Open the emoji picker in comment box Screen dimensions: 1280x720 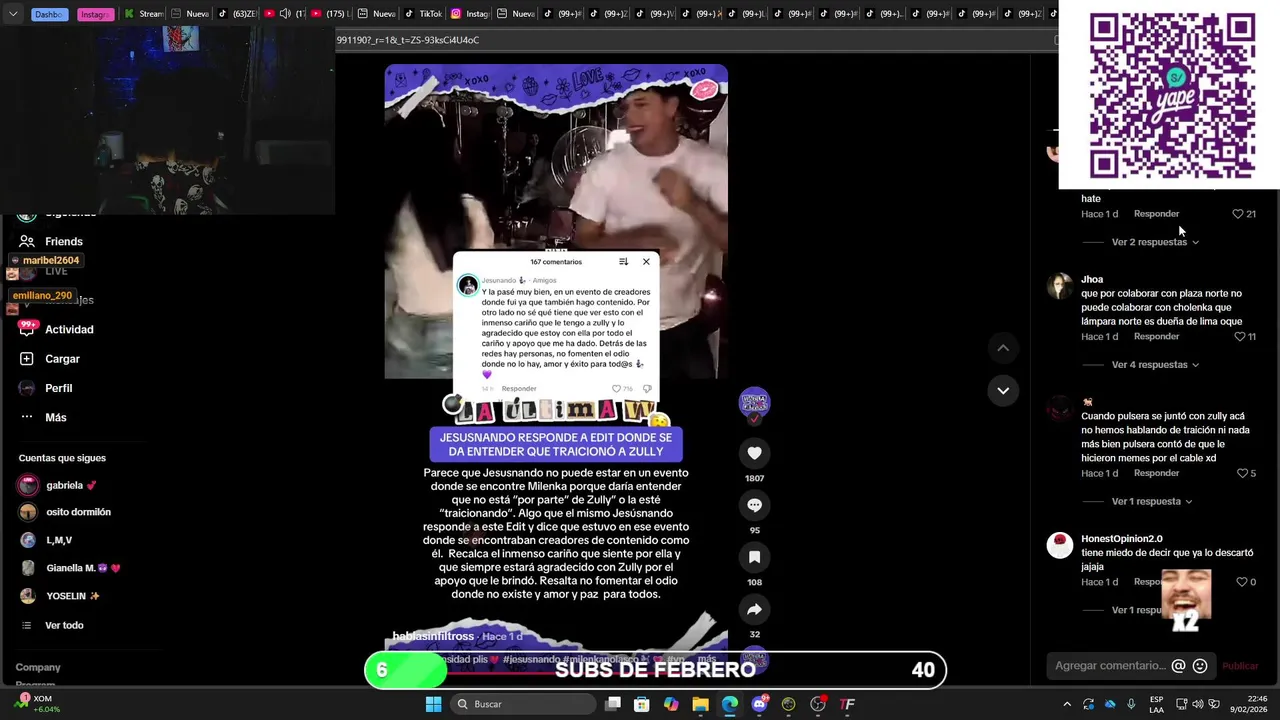(1200, 666)
